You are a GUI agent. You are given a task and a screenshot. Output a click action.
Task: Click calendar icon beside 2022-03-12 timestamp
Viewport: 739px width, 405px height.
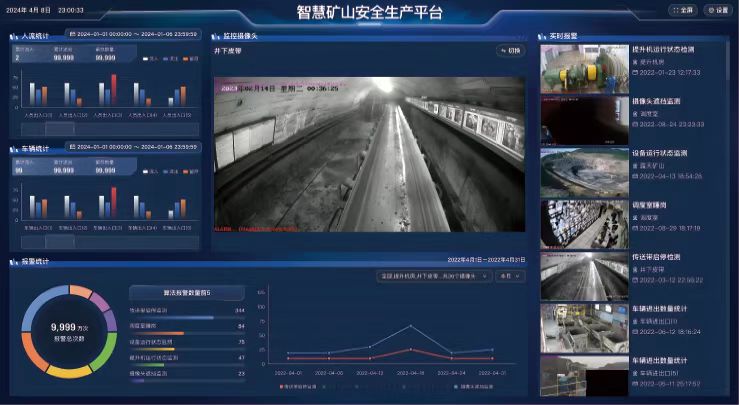(x=635, y=280)
